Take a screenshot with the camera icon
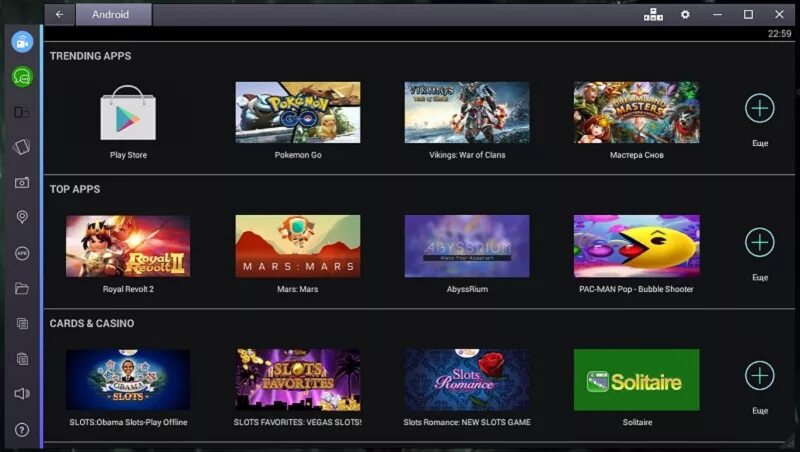800x452 pixels. [x=21, y=183]
